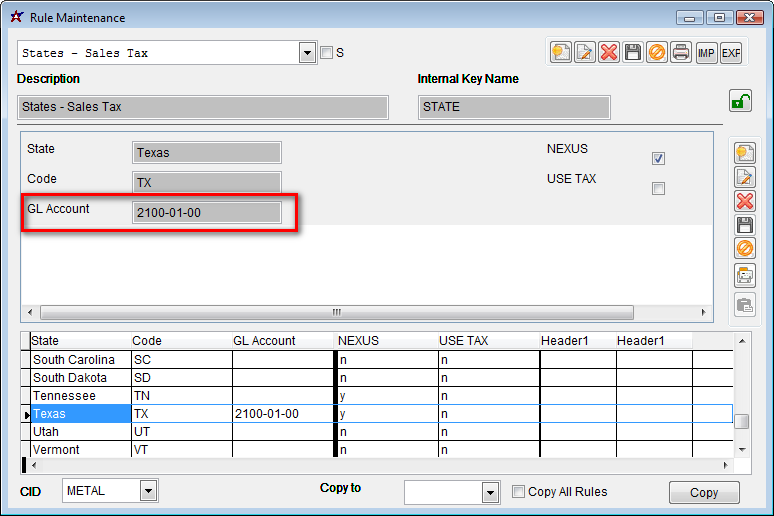Click the EXP export button in top toolbar
Image resolution: width=774 pixels, height=516 pixels.
731,52
